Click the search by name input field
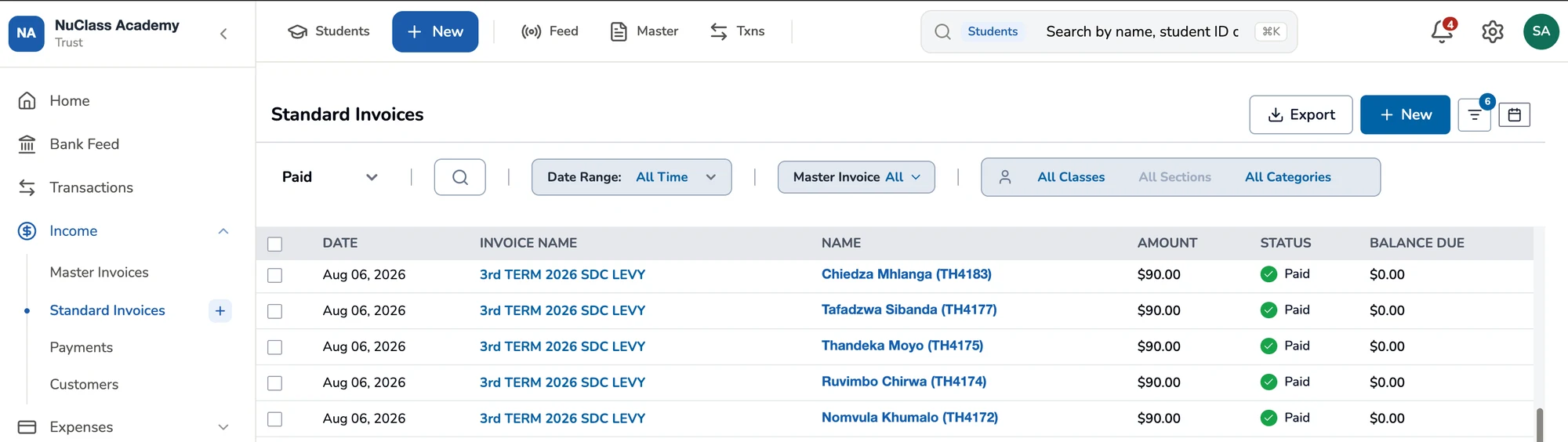Viewport: 1568px width, 442px height. point(1142,31)
